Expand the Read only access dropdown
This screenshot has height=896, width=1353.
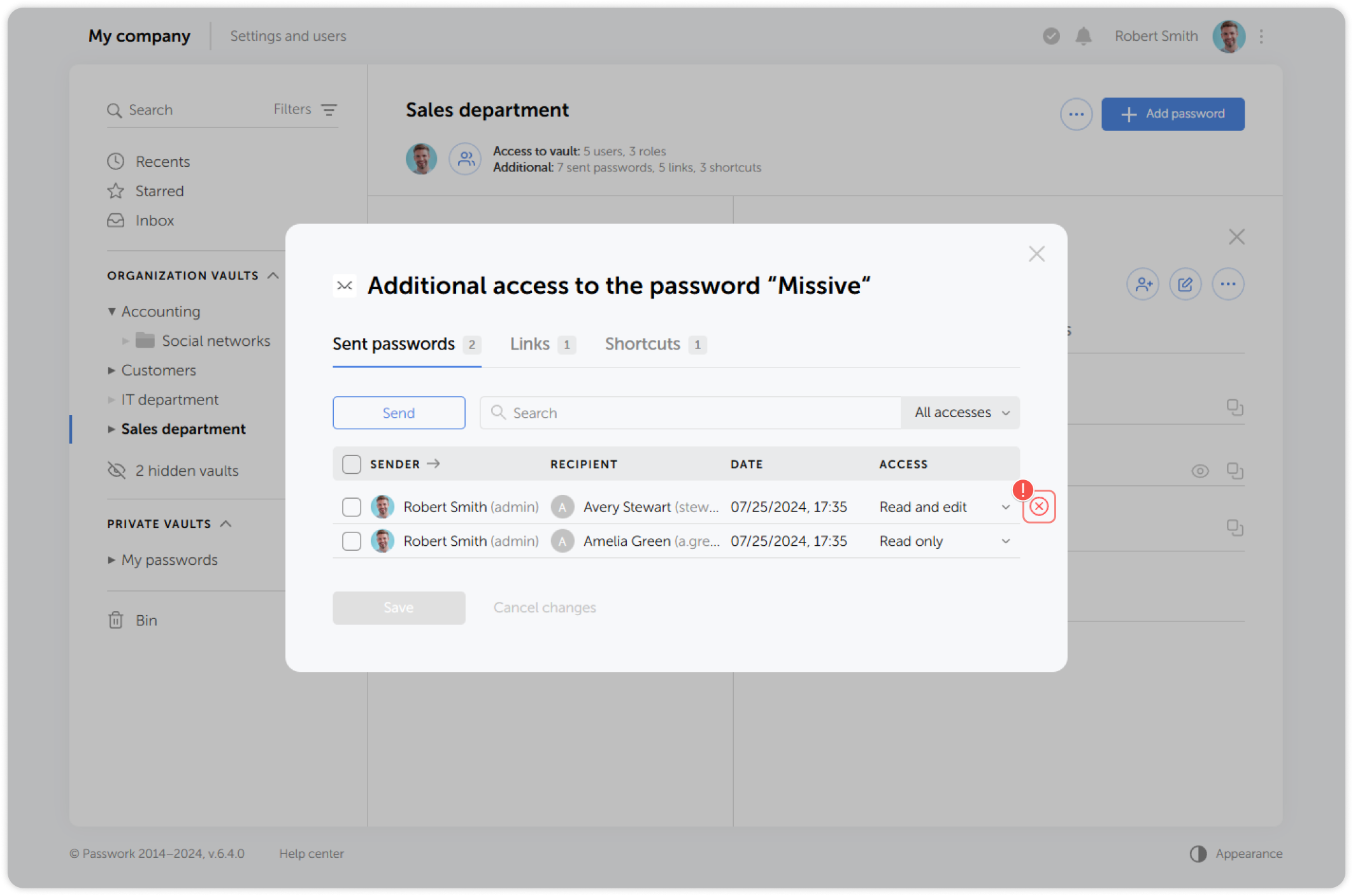[1005, 541]
